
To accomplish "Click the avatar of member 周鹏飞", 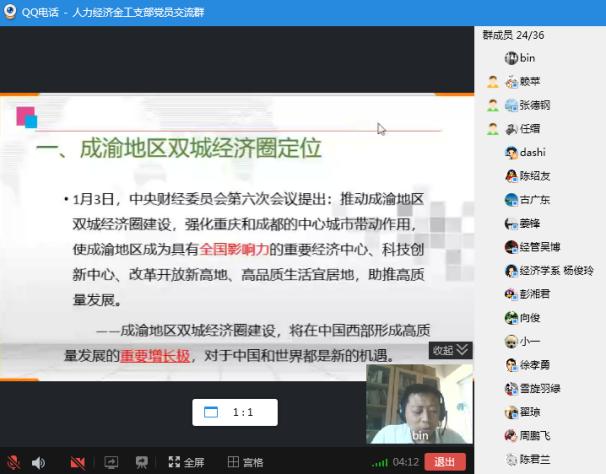I will tap(511, 435).
